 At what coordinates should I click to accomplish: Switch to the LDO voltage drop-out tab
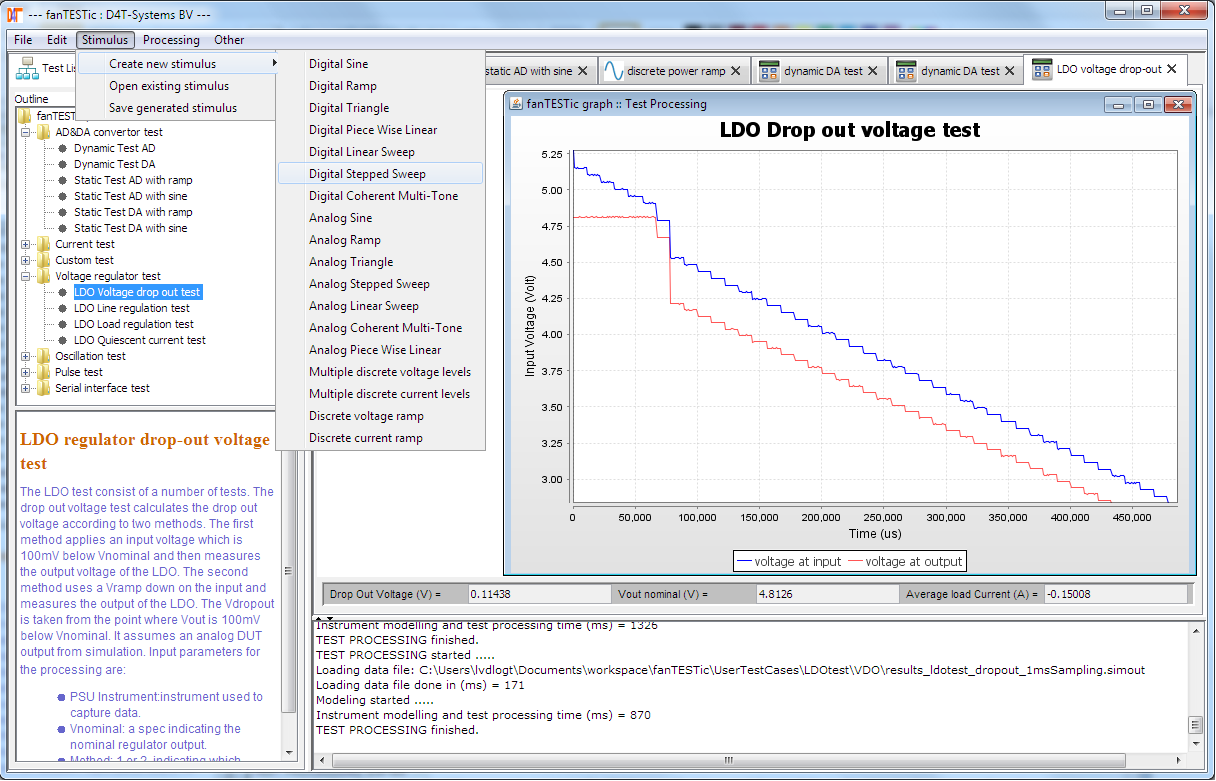(x=1106, y=70)
